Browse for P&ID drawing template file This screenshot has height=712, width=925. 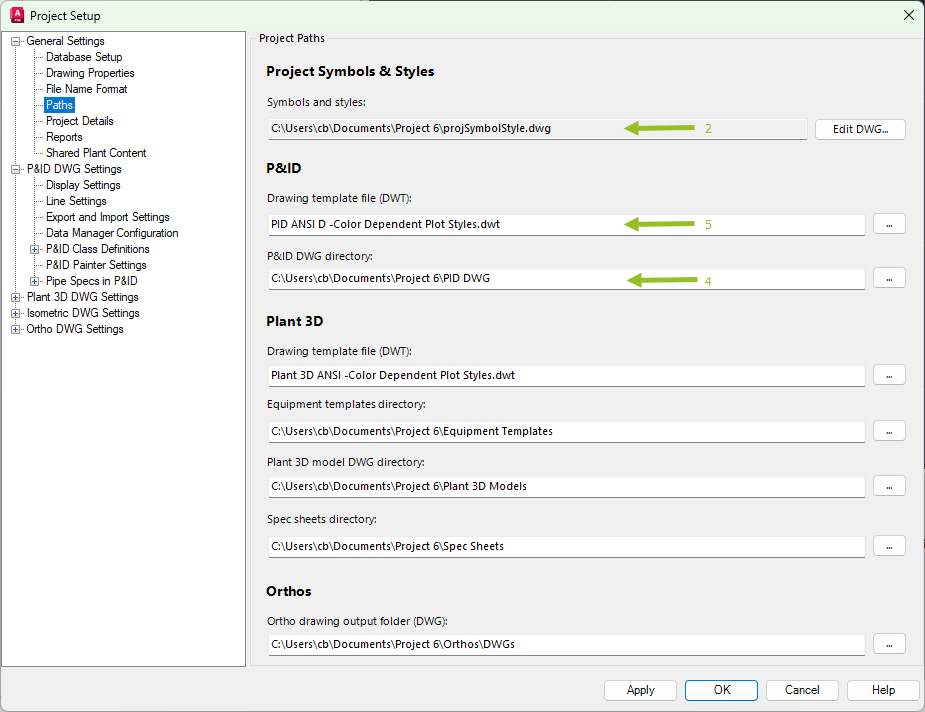[x=889, y=224]
